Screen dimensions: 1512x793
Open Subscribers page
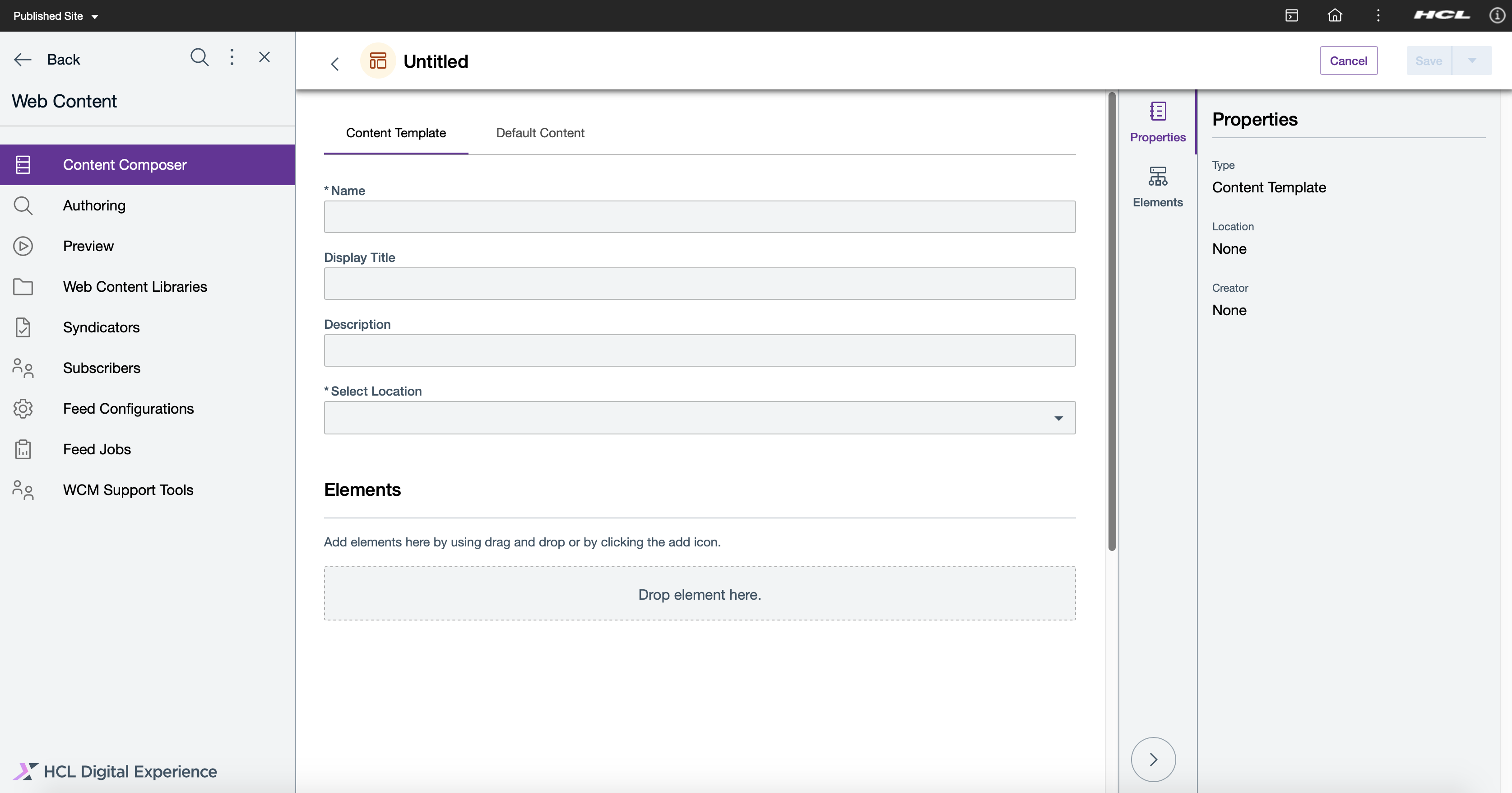click(x=147, y=368)
